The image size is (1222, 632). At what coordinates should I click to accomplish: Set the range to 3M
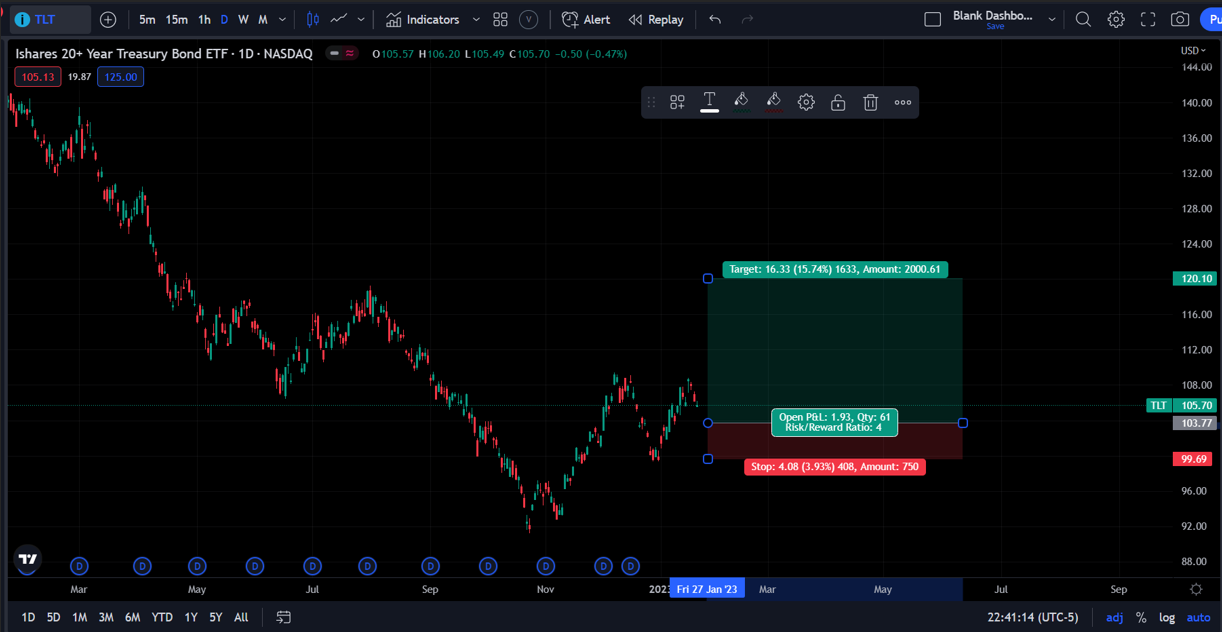pyautogui.click(x=105, y=617)
